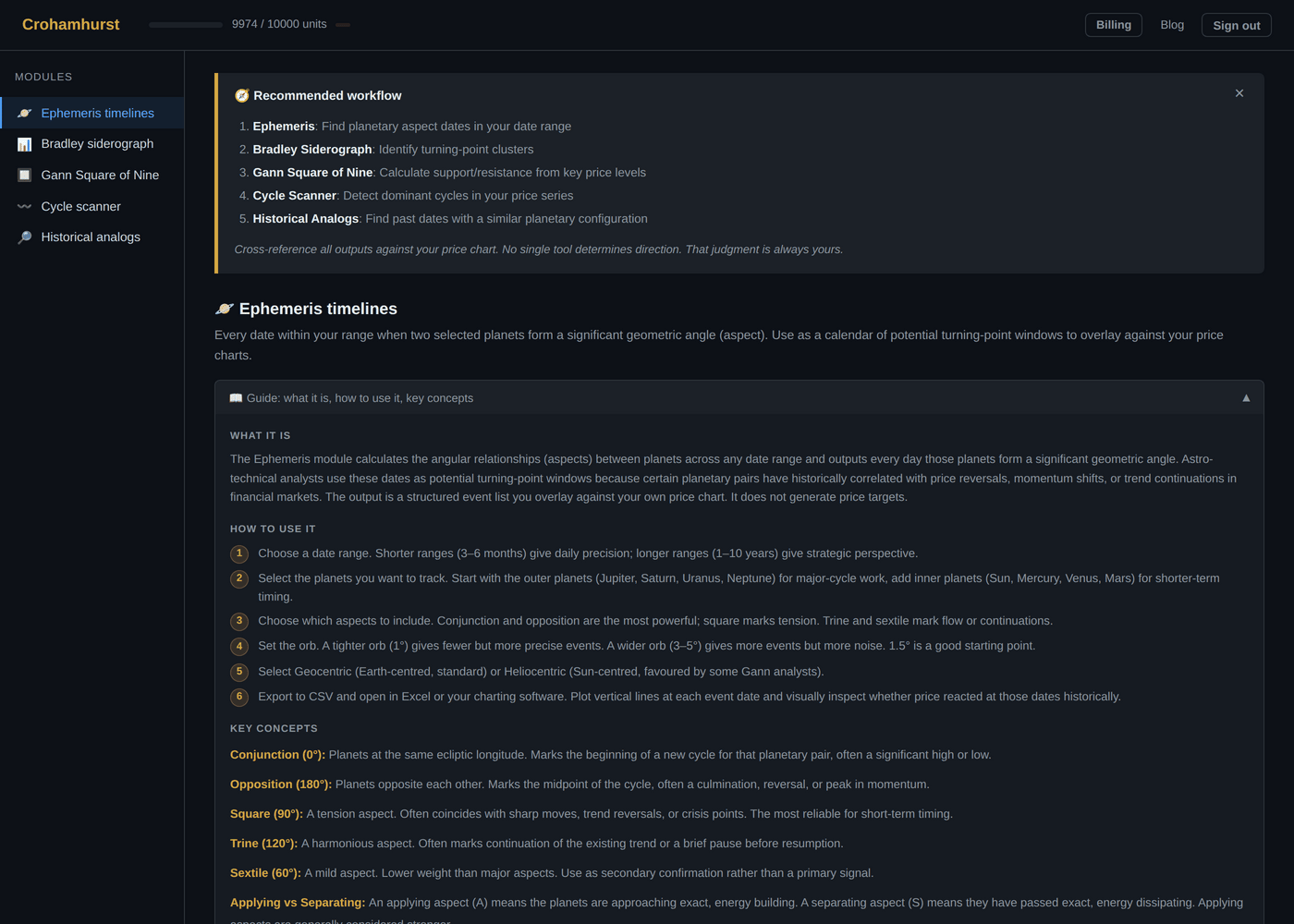Click the planet icon next to Ephemeris timelines heading

pyautogui.click(x=225, y=309)
